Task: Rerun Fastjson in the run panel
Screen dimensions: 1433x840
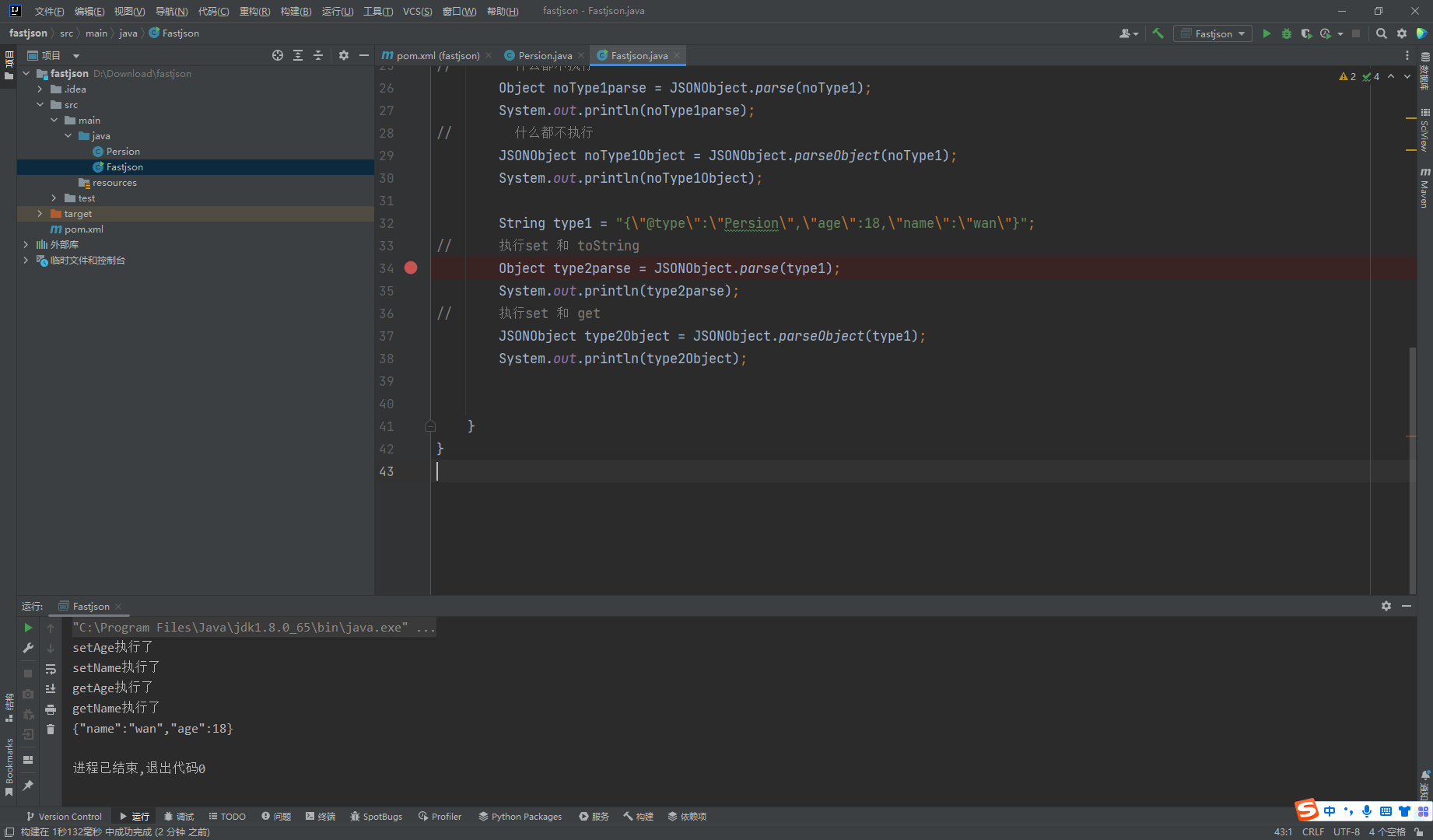Action: [x=28, y=628]
